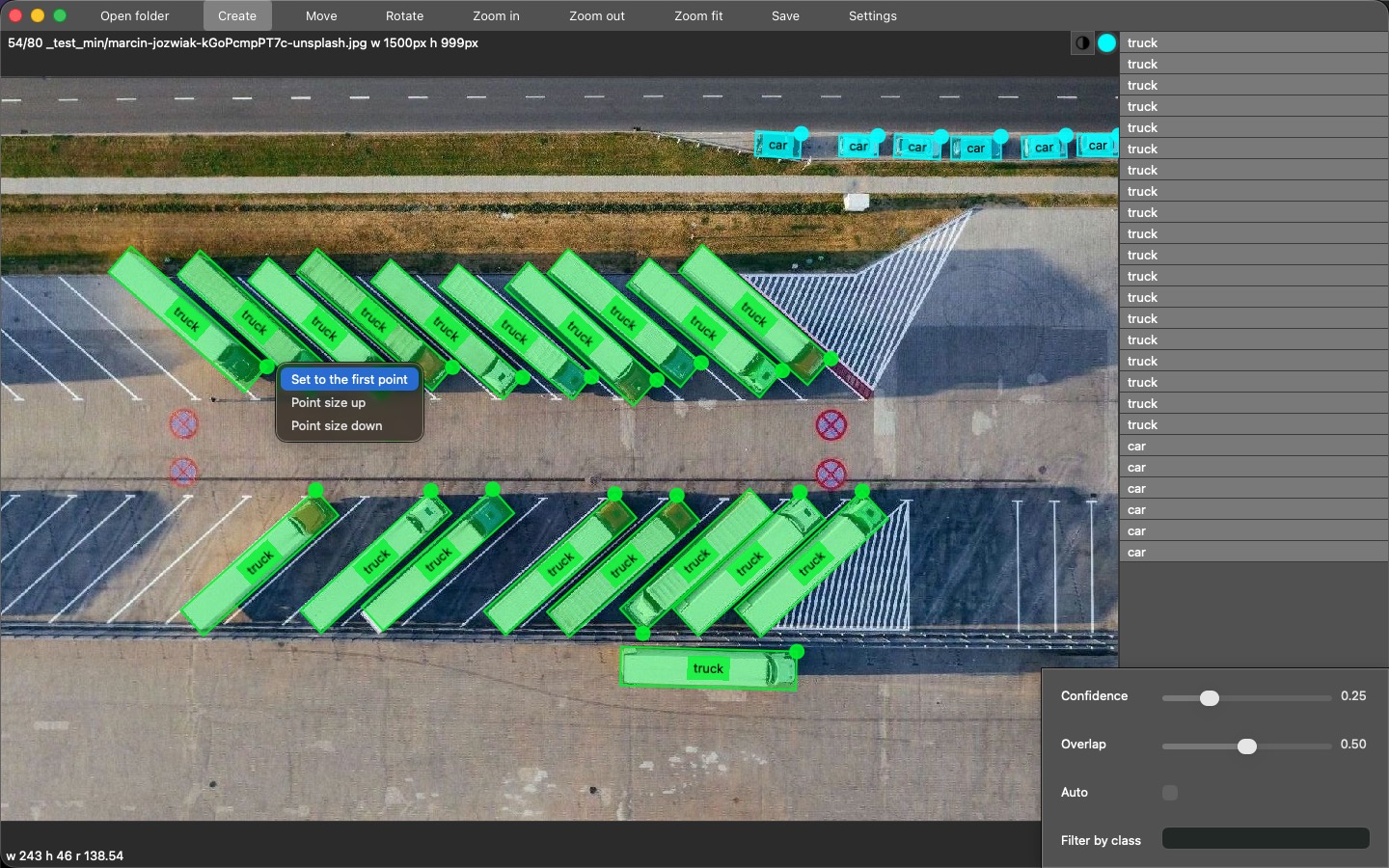The width and height of the screenshot is (1389, 868).
Task: Click the Overlap slider handle
Action: click(x=1247, y=746)
